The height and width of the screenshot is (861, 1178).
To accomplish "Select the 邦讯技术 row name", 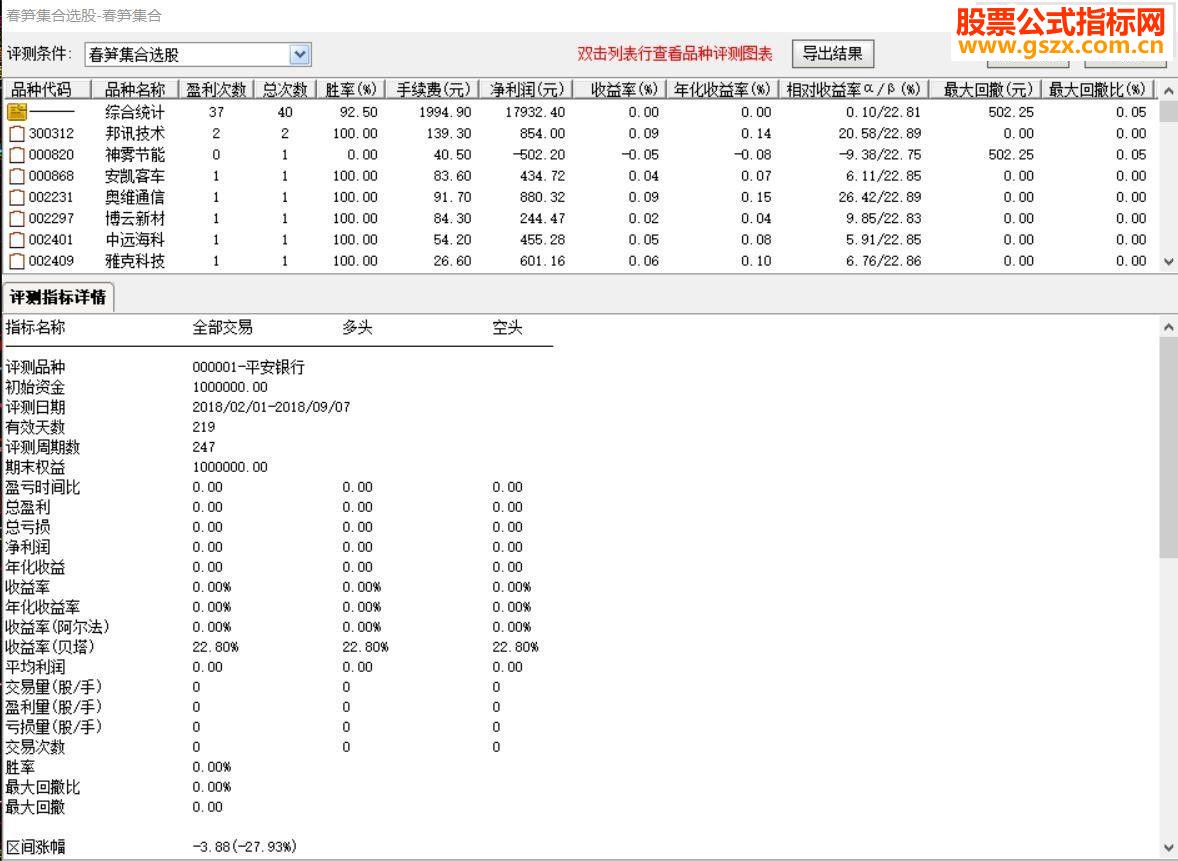I will point(135,134).
